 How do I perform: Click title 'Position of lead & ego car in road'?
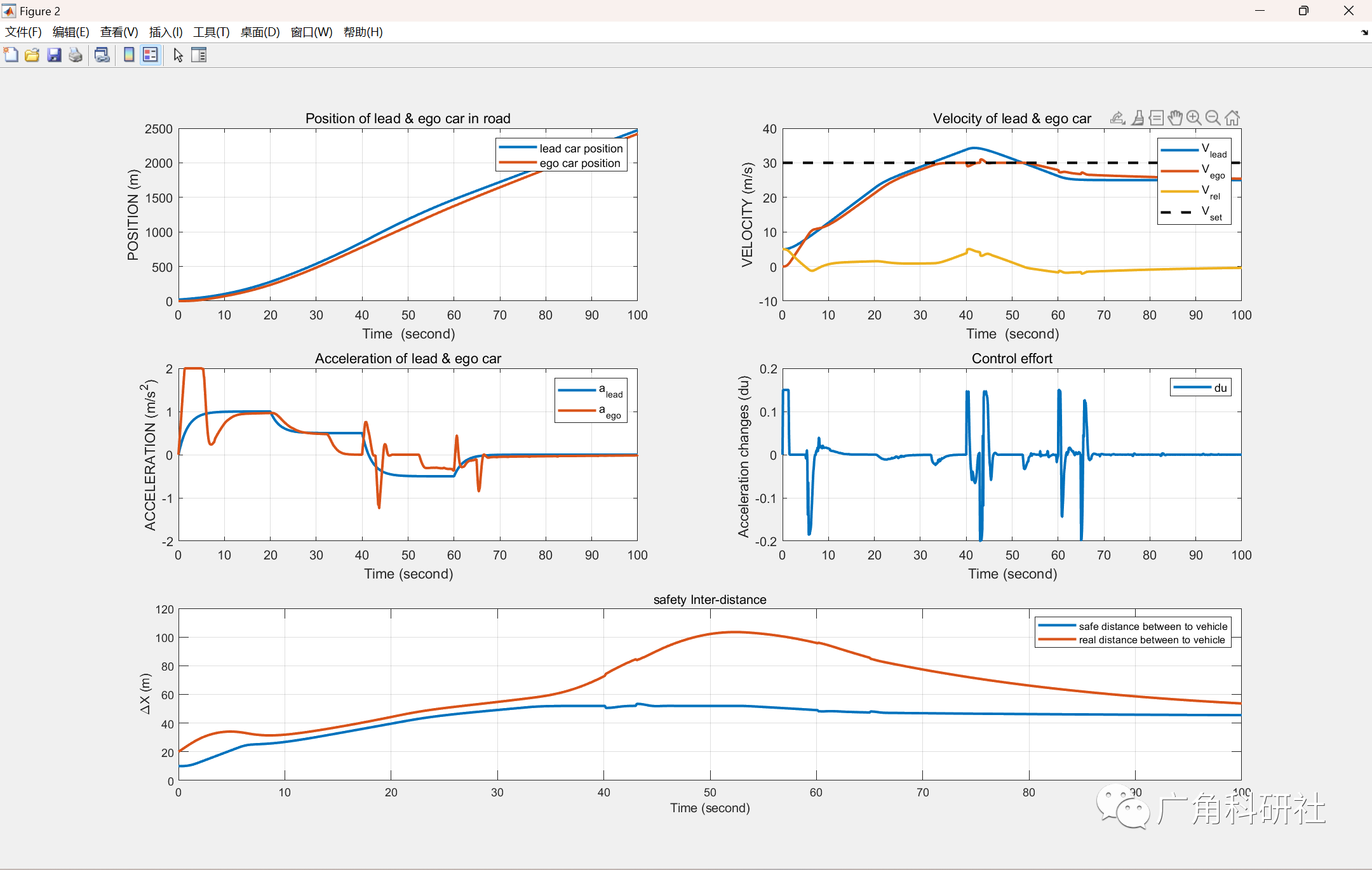click(x=408, y=118)
